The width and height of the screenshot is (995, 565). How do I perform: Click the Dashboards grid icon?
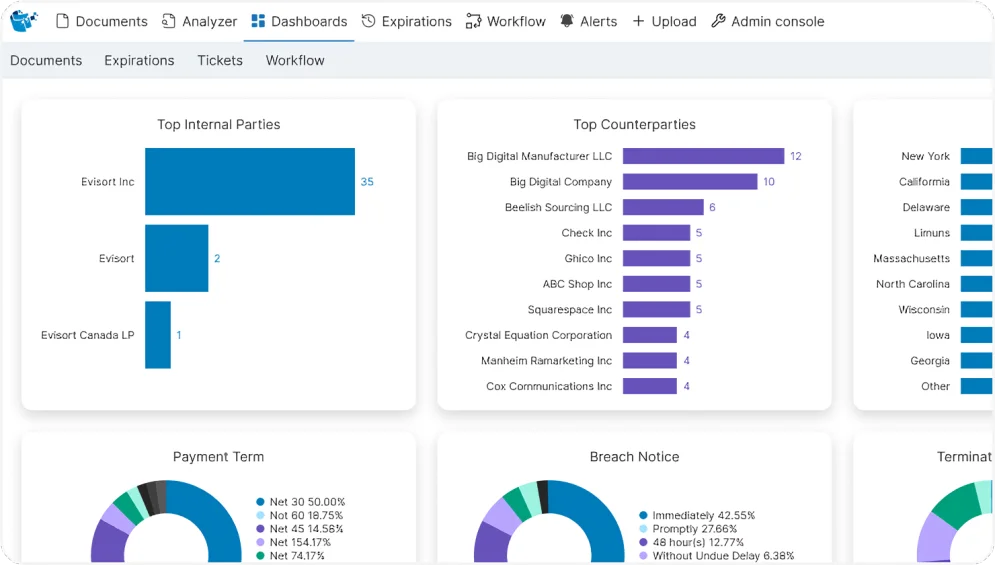(258, 21)
